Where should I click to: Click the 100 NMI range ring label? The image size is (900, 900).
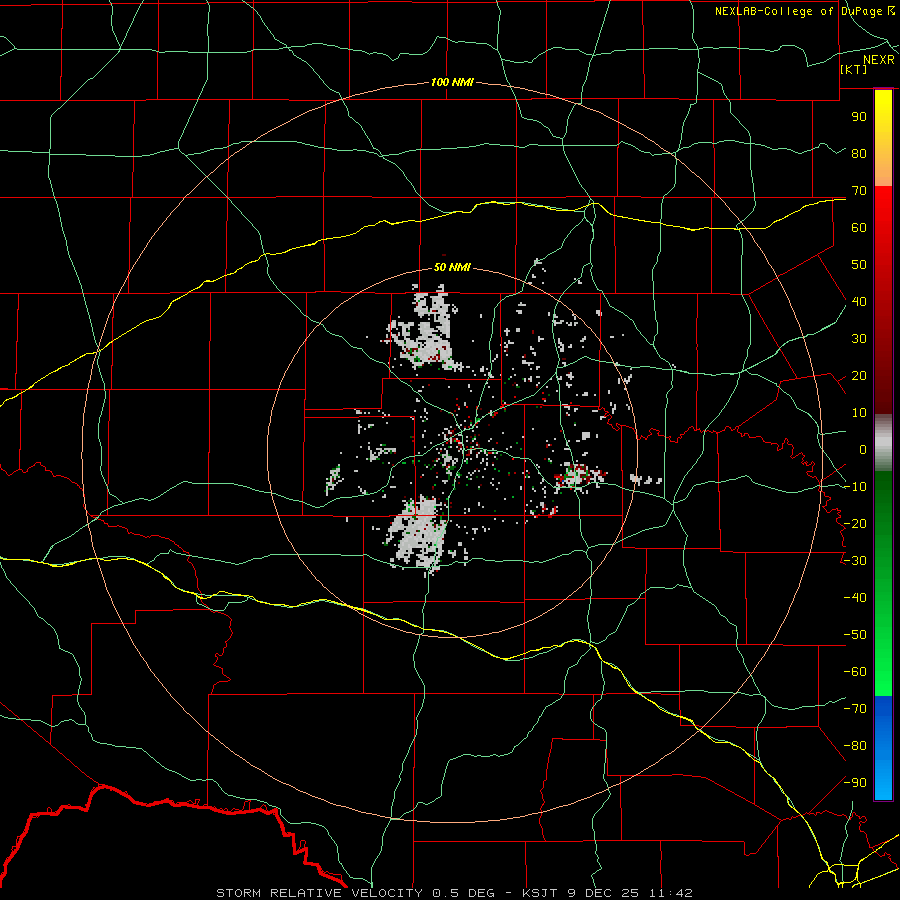(x=452, y=82)
